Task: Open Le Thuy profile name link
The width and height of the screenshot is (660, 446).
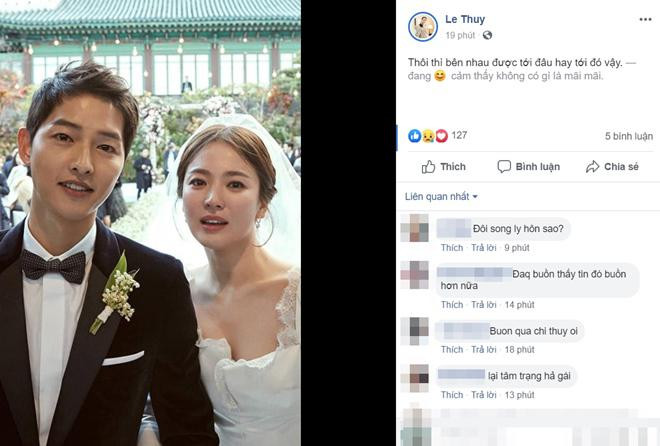Action: (465, 19)
